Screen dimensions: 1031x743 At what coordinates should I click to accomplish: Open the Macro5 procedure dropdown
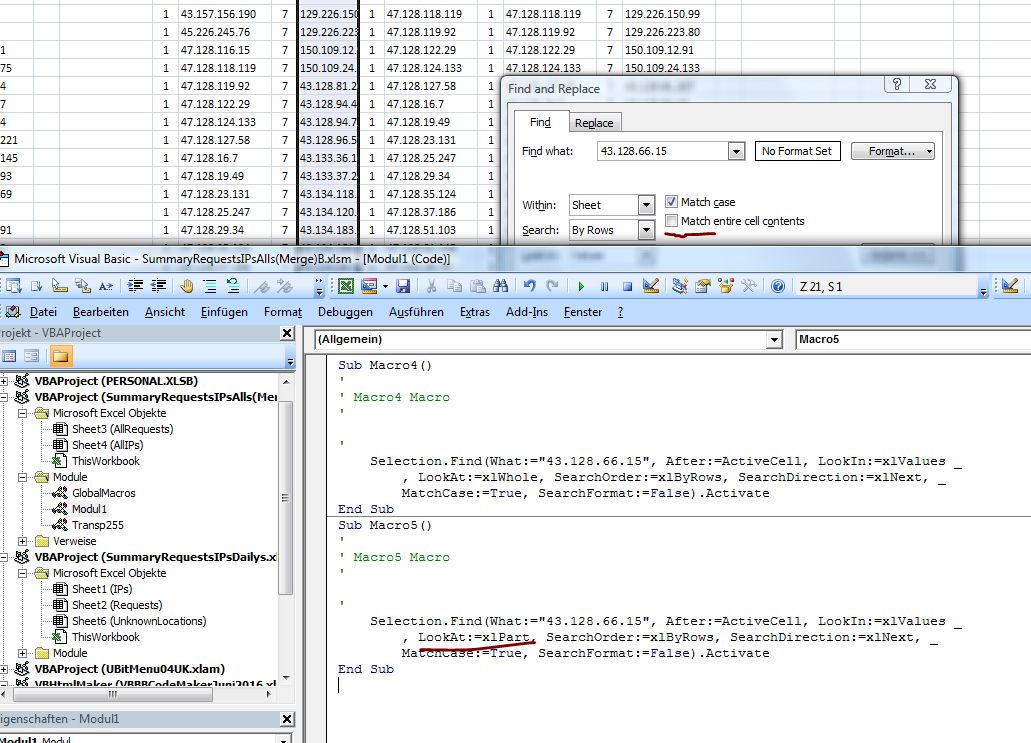(x=913, y=339)
